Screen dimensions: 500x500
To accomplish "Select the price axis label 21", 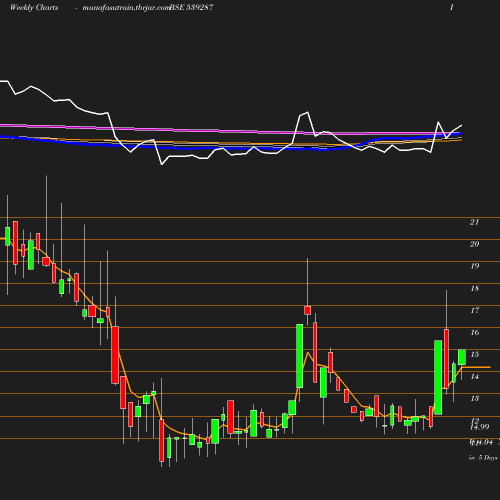I will 474,222.
